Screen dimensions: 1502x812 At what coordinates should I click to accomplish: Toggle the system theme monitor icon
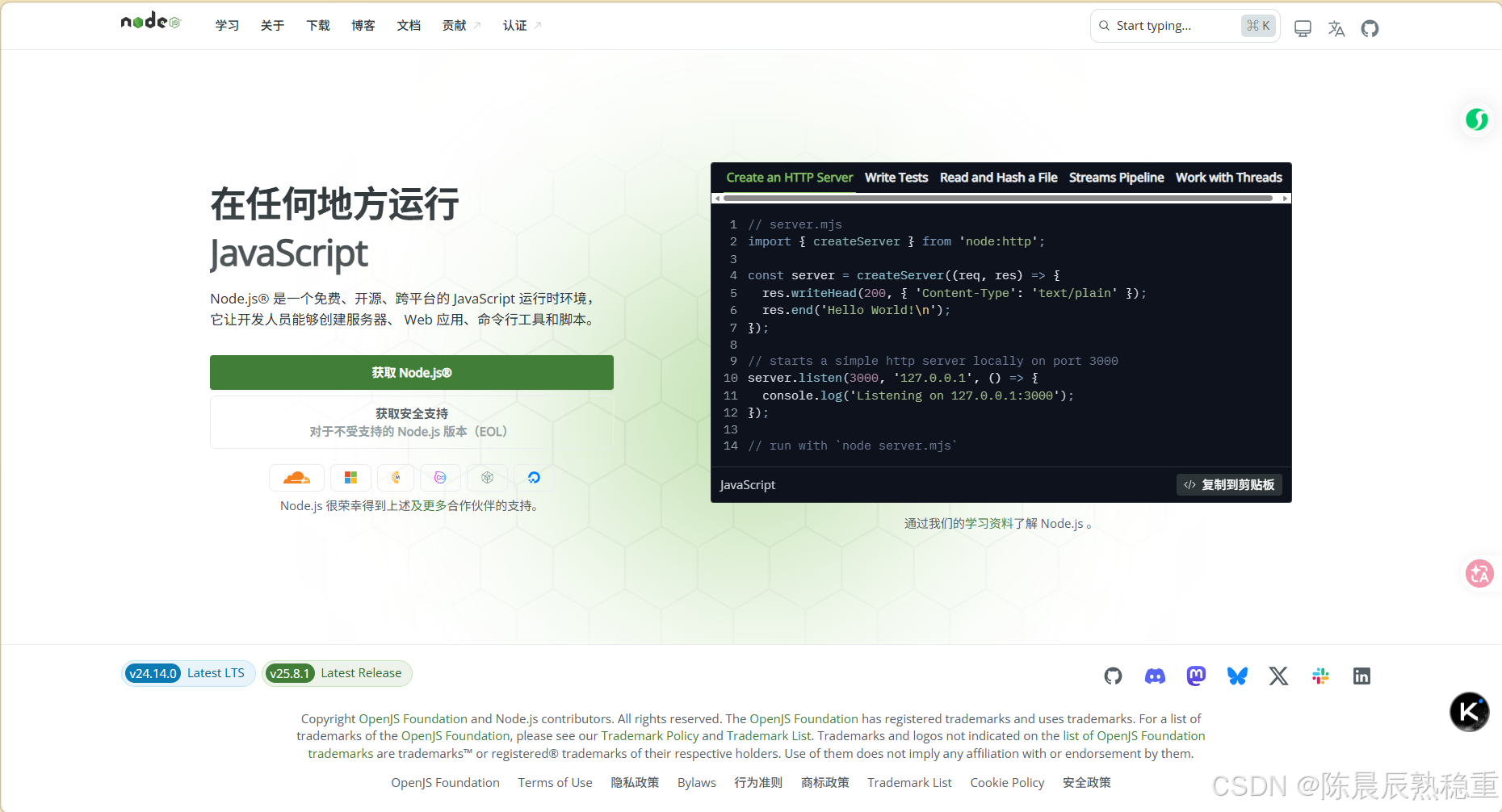click(x=1303, y=29)
